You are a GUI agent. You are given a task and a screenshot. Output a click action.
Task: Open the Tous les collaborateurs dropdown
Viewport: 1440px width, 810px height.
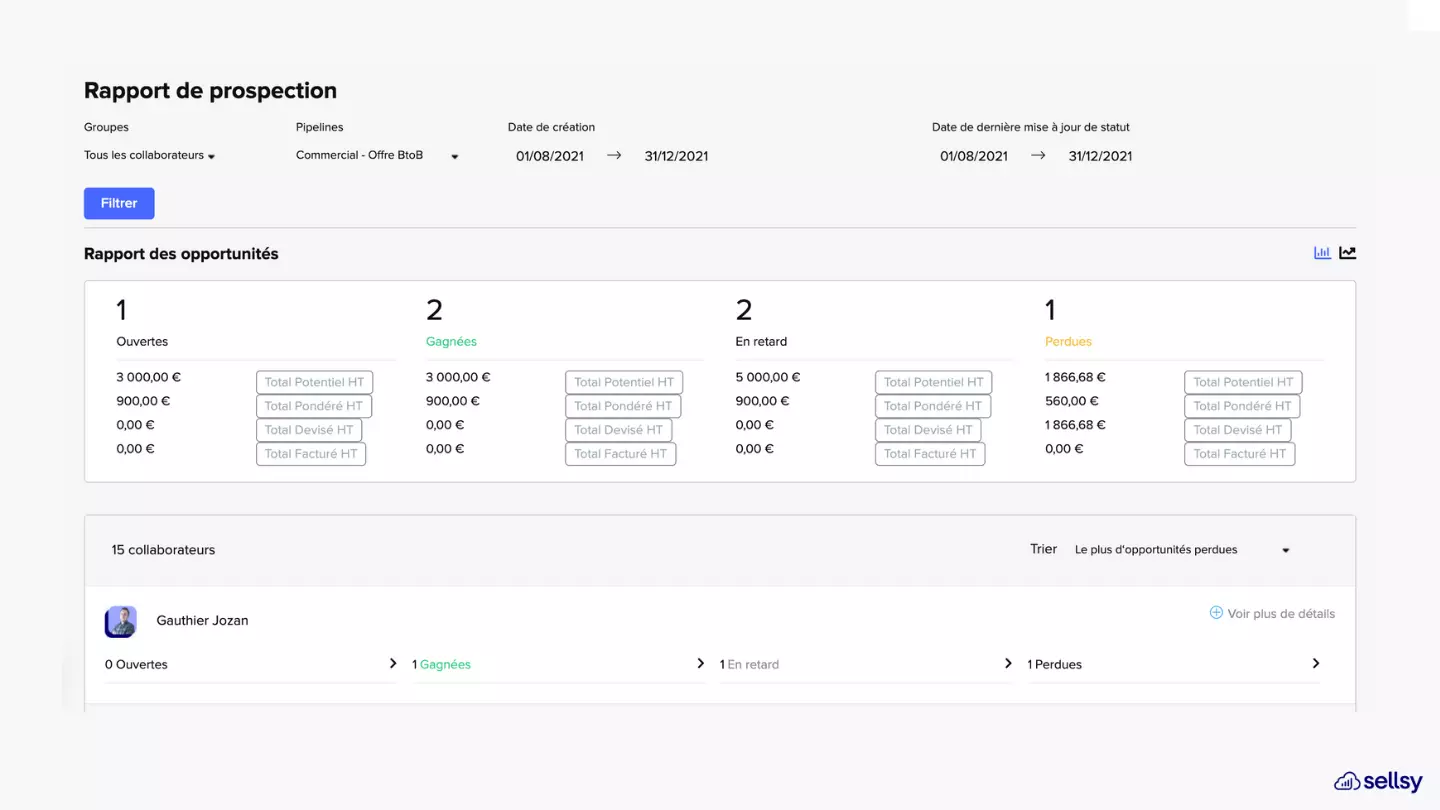coord(150,156)
